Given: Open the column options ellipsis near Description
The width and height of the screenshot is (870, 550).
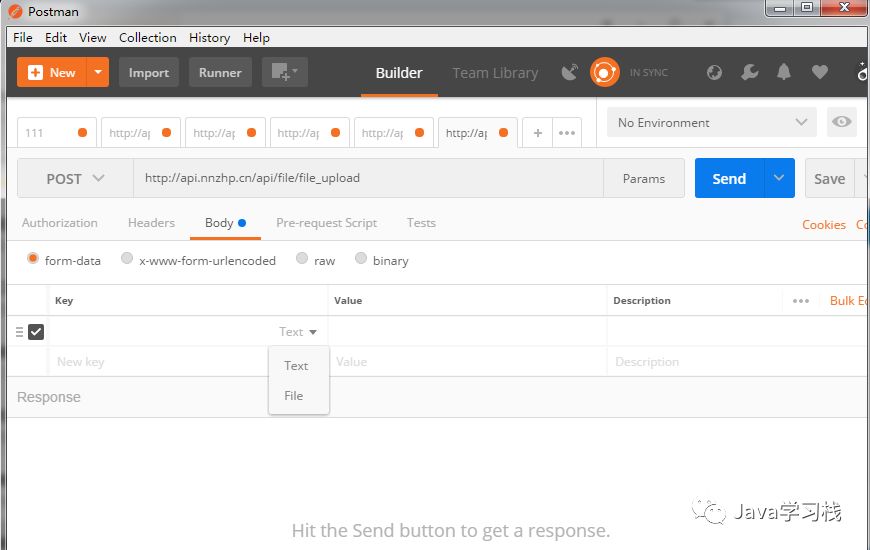Looking at the screenshot, I should [801, 301].
